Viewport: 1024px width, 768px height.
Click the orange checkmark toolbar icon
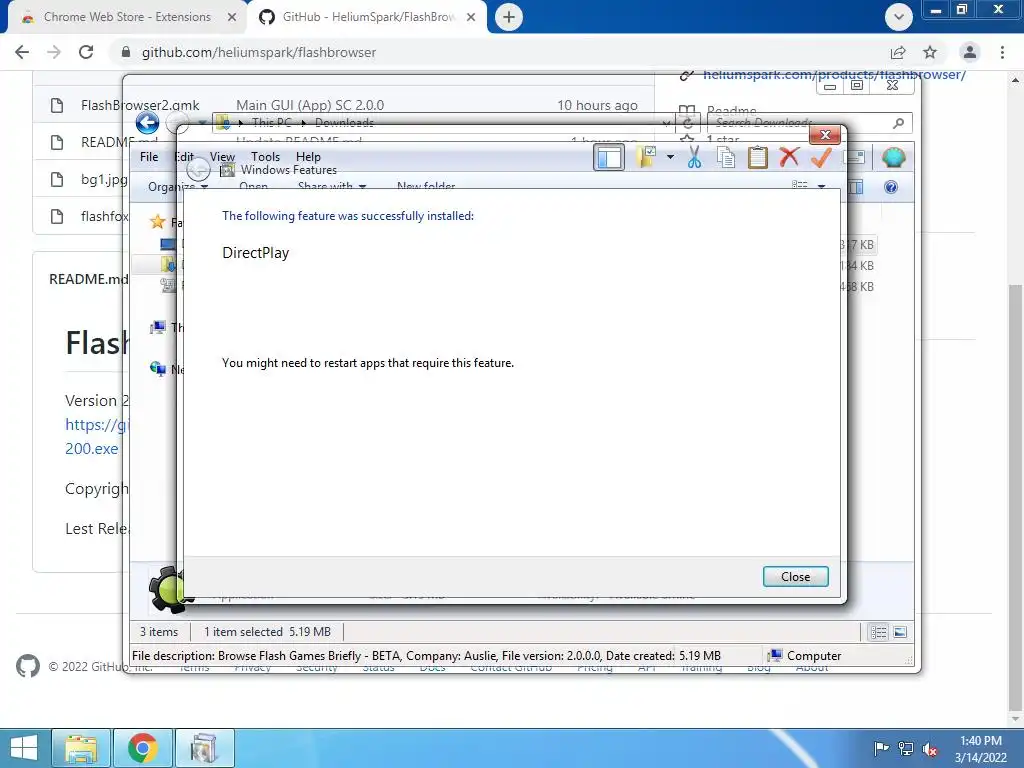(x=821, y=157)
